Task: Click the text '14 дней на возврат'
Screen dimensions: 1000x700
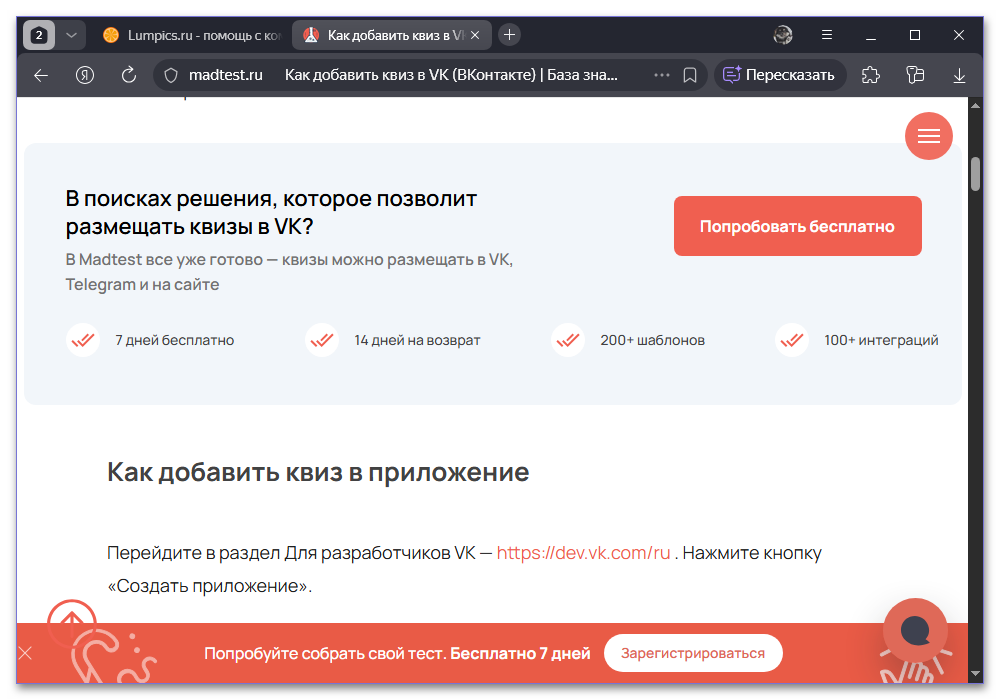Action: pyautogui.click(x=417, y=340)
